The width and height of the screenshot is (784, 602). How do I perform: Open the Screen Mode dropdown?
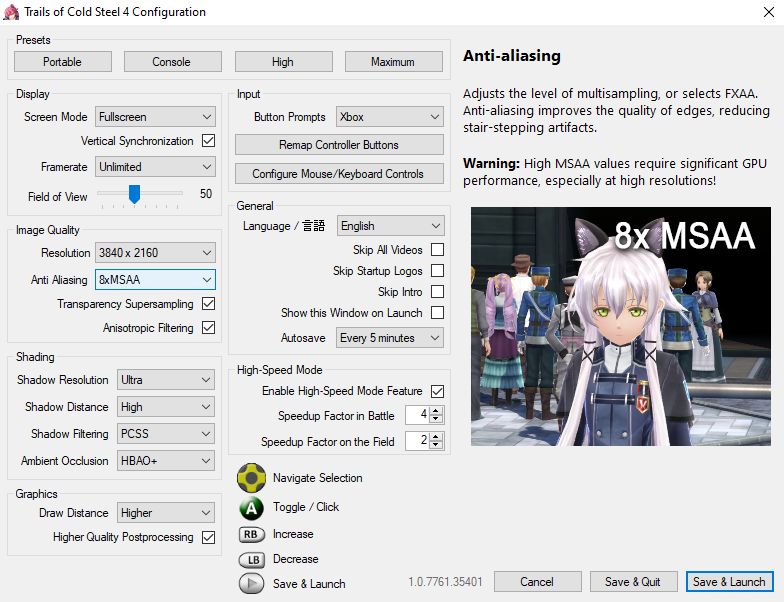click(x=156, y=116)
